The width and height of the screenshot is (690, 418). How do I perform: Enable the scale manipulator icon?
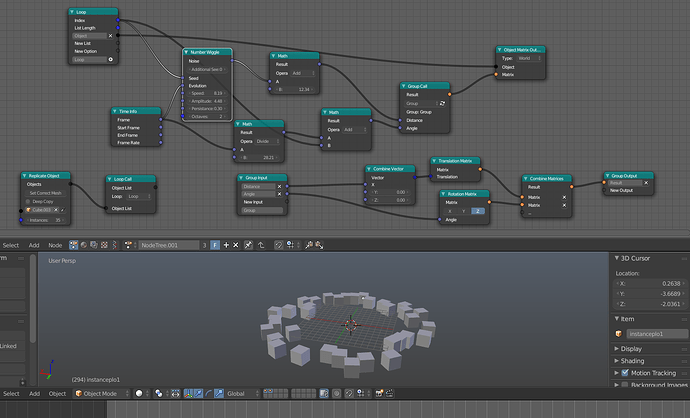[219, 393]
